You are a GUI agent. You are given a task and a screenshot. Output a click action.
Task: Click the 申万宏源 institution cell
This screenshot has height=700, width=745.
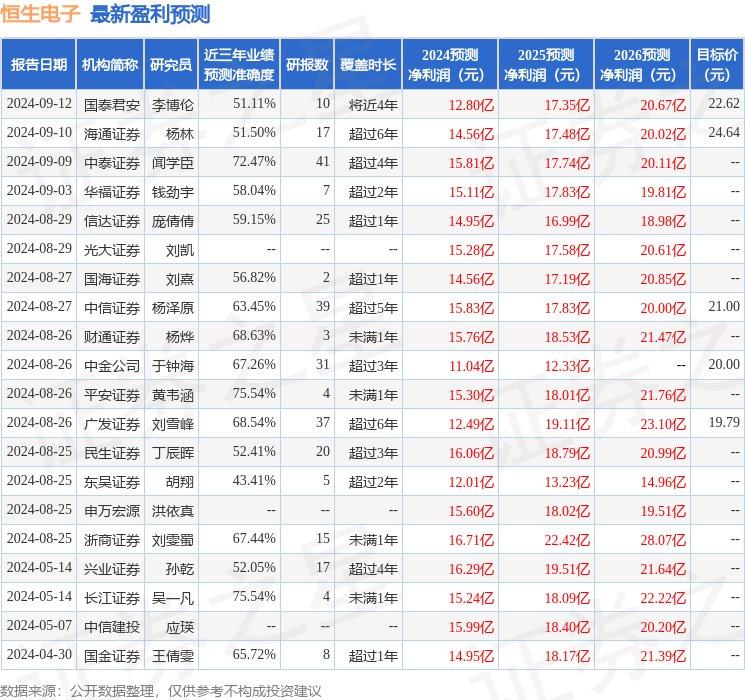[112, 510]
